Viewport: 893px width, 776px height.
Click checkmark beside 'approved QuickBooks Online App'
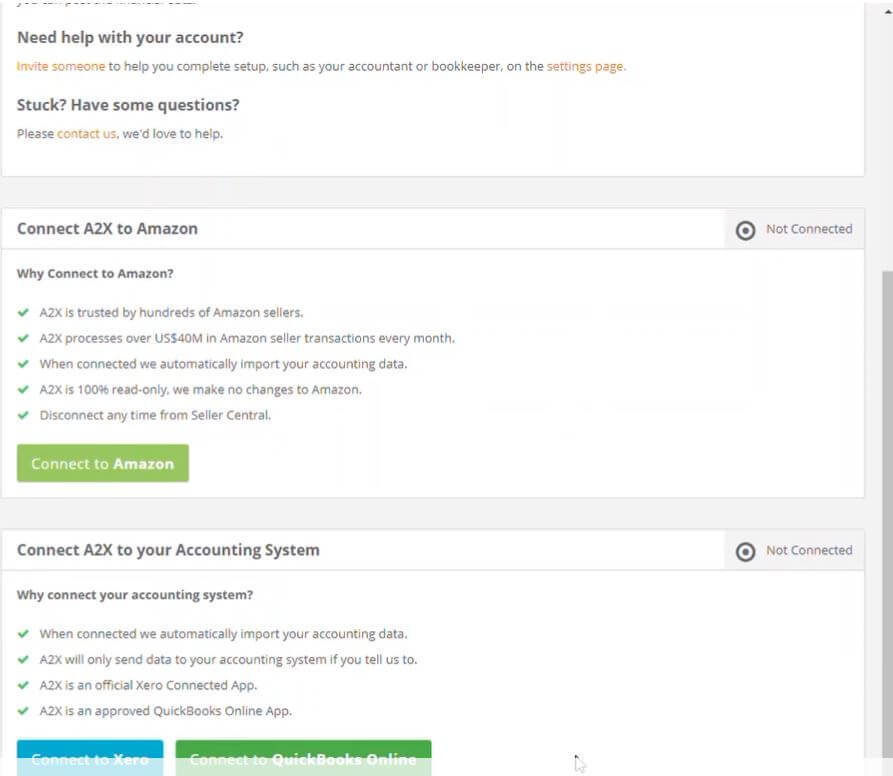pyautogui.click(x=23, y=711)
